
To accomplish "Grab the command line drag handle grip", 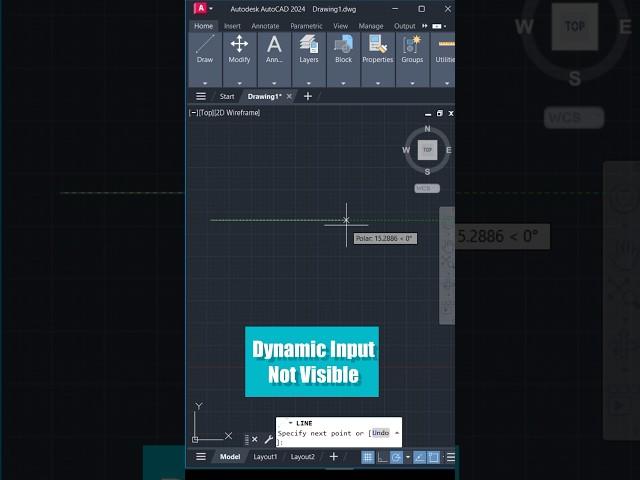I will [x=247, y=440].
